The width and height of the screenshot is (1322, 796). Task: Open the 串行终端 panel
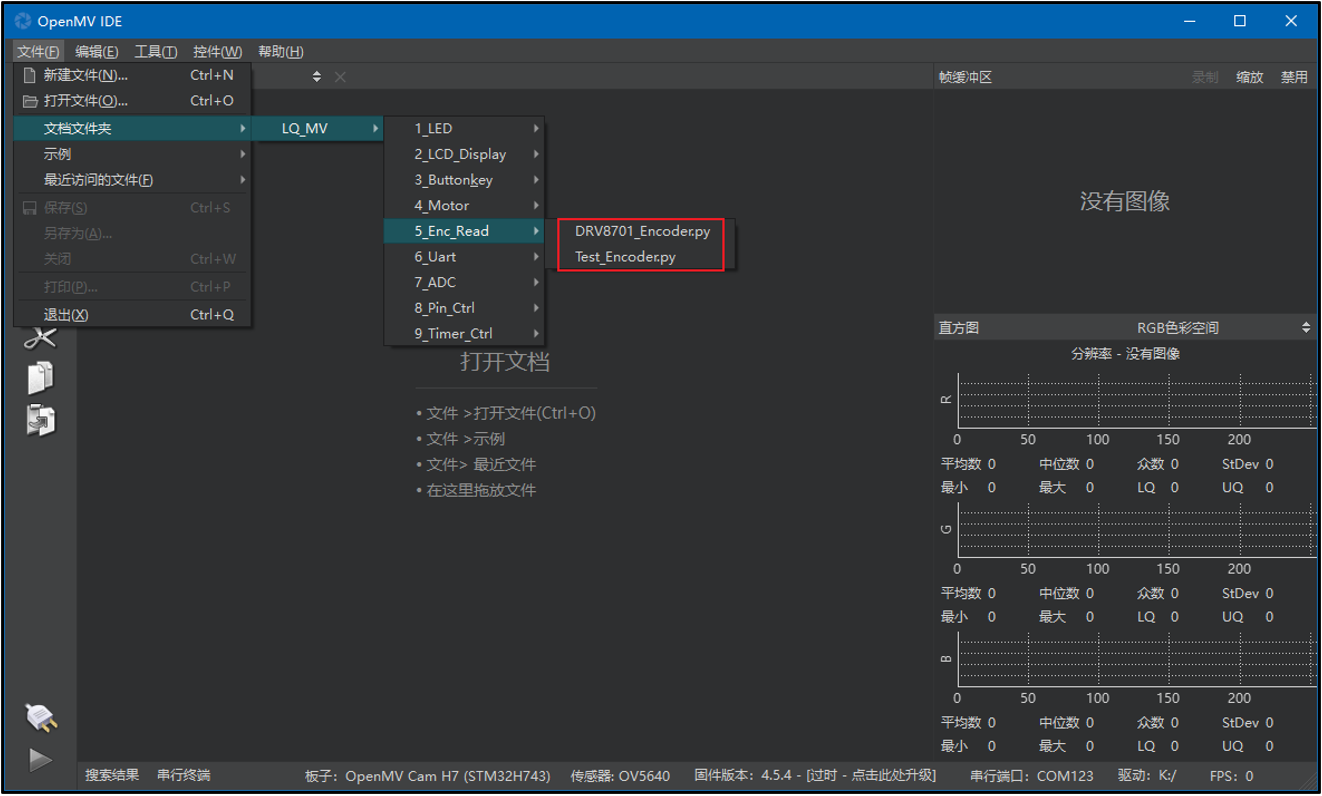coord(184,775)
